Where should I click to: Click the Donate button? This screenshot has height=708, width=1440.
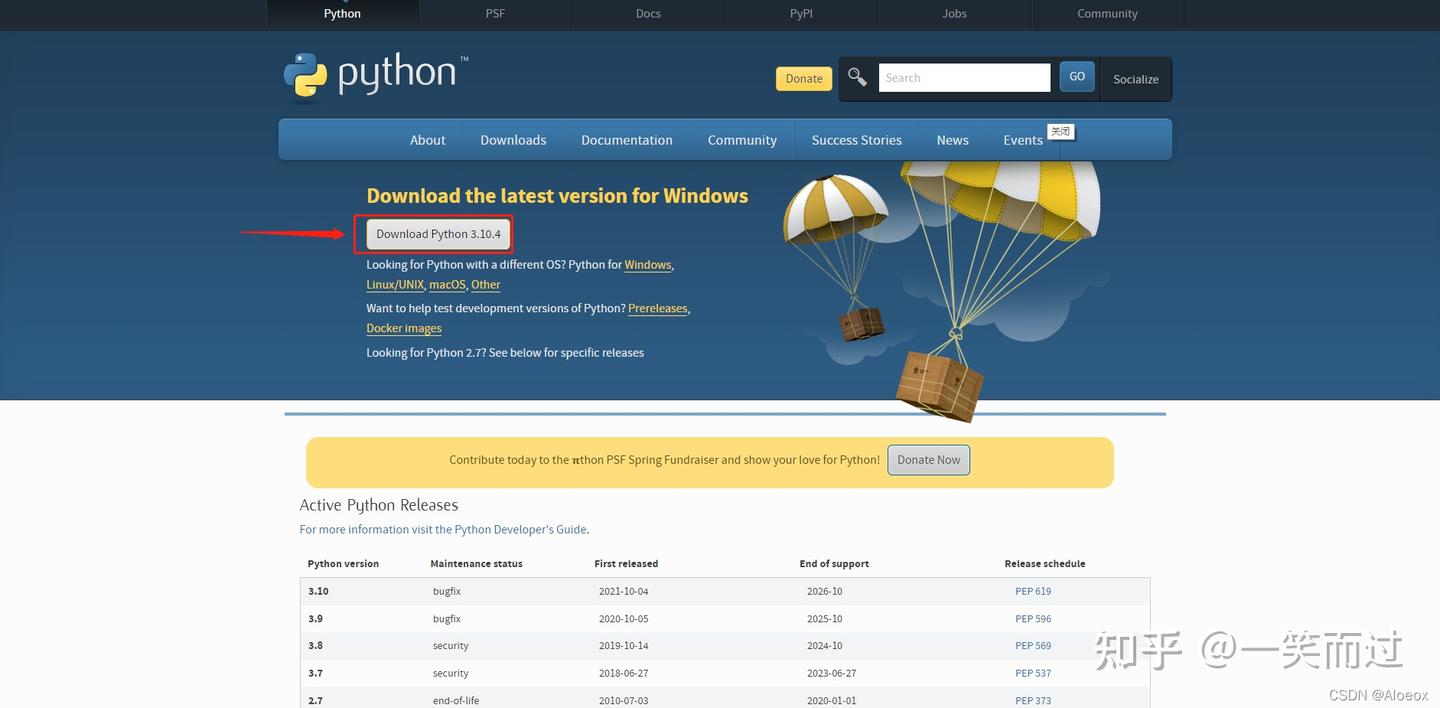[803, 77]
